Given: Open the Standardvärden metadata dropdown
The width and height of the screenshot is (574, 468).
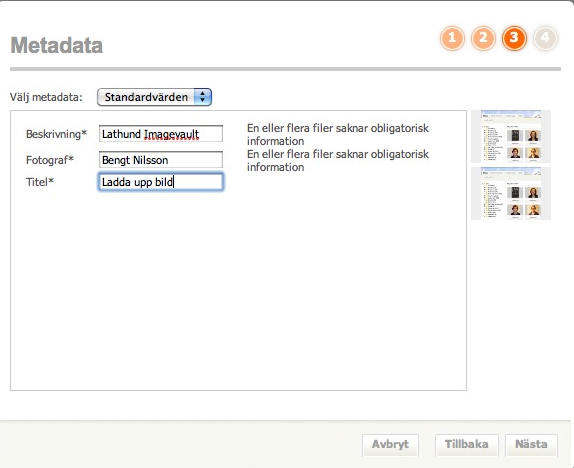Looking at the screenshot, I should tap(154, 97).
